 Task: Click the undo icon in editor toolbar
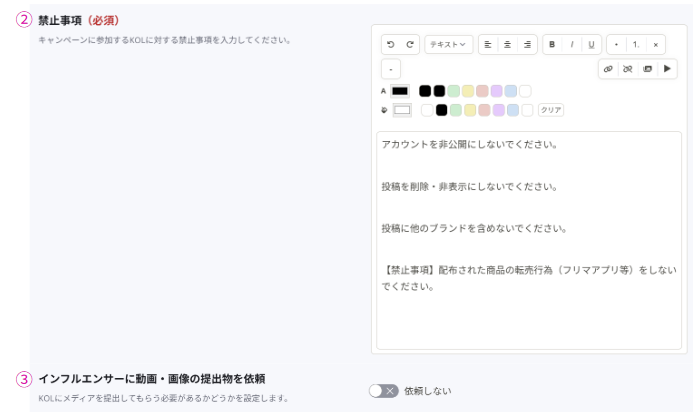click(x=391, y=45)
